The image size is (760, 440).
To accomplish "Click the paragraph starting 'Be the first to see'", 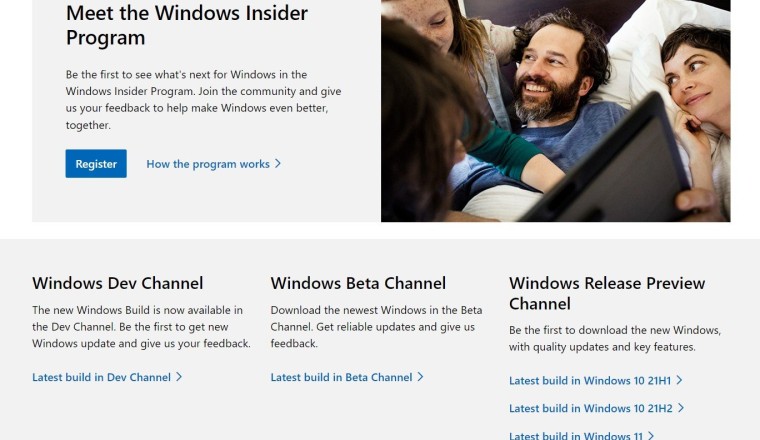I will 204,100.
